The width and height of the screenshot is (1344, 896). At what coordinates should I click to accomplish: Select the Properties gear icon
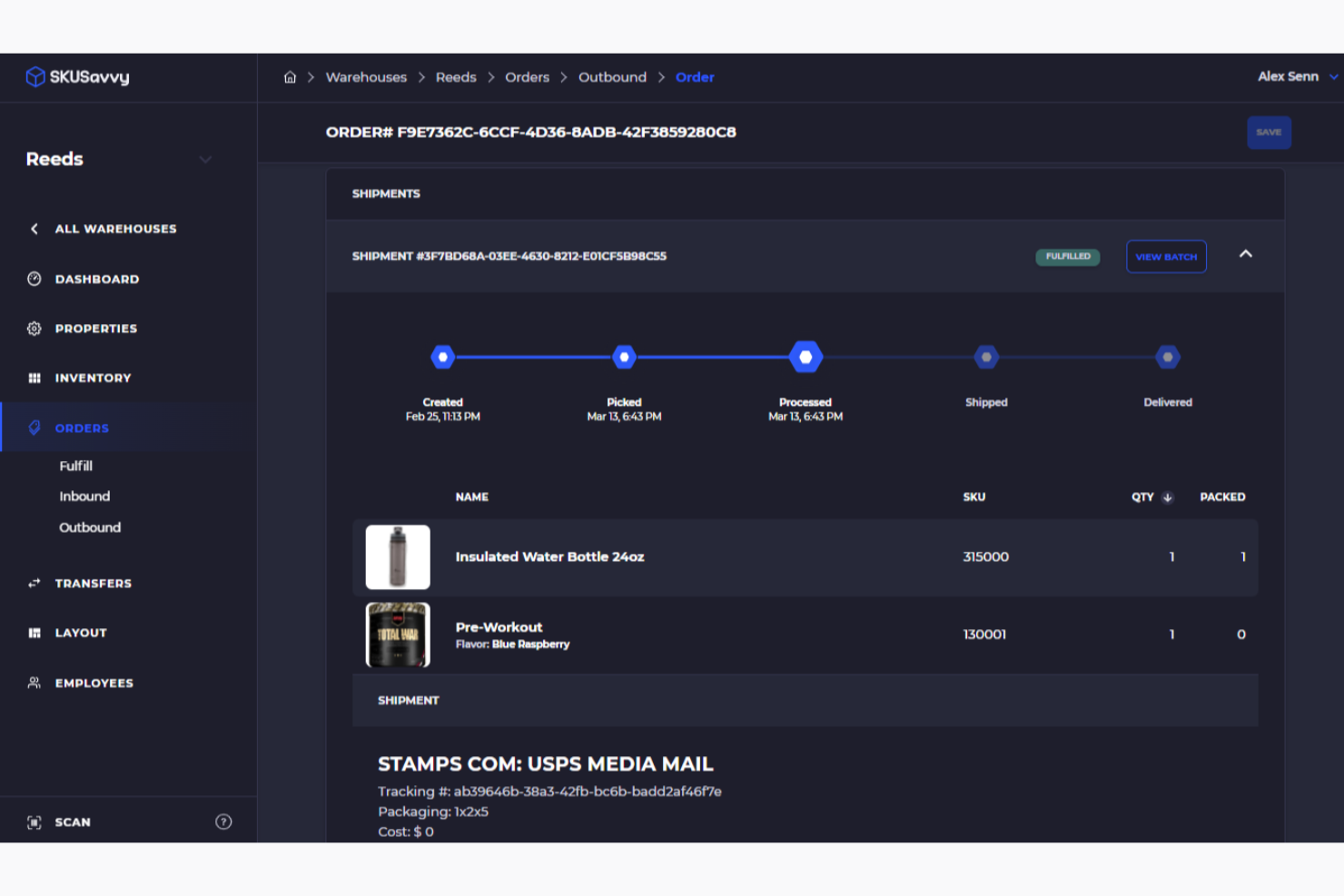click(x=34, y=328)
